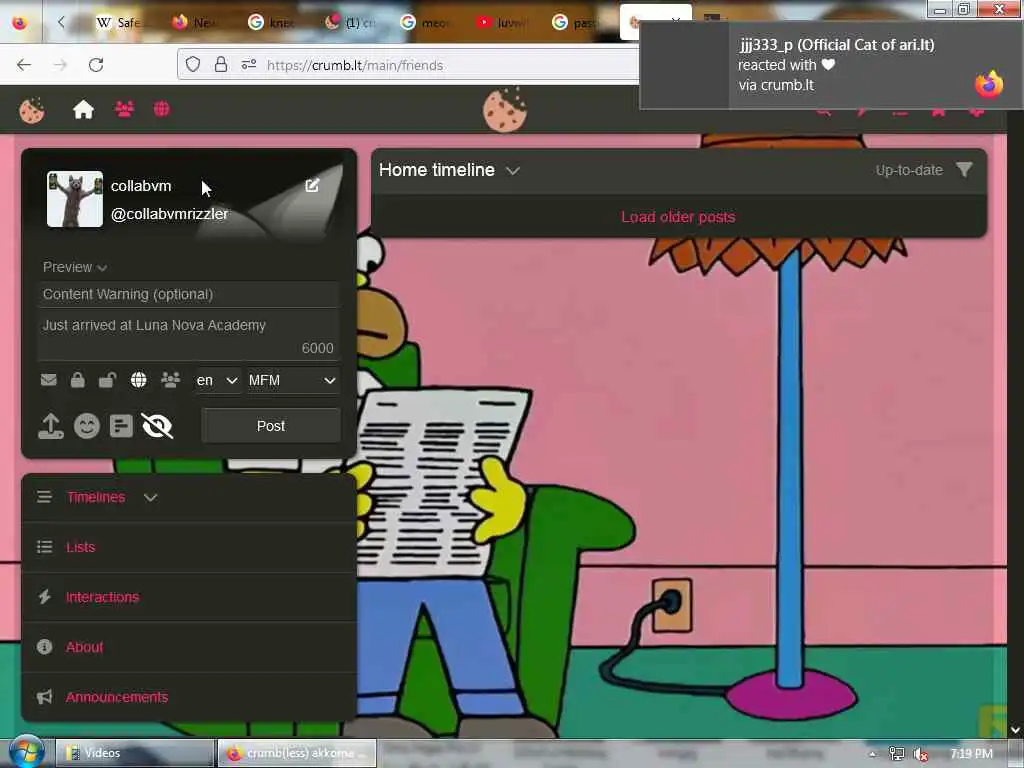Open the @collabvmrizzler profile handle
Image resolution: width=1024 pixels, height=768 pixels.
tap(169, 214)
